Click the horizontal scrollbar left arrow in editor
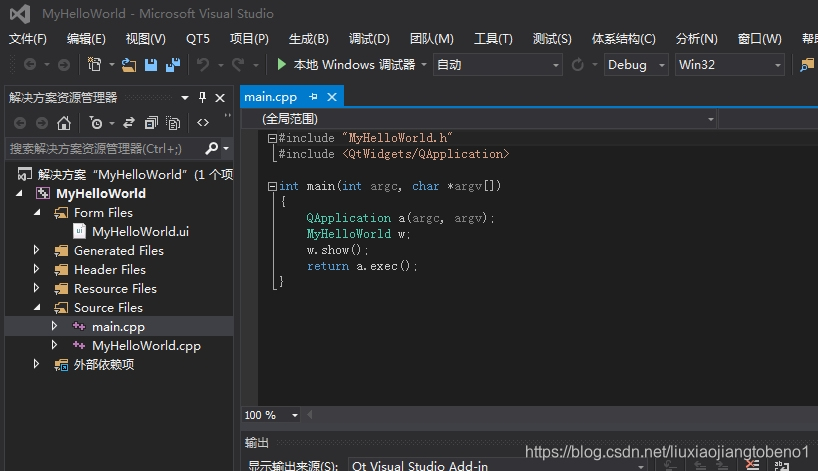Image resolution: width=818 pixels, height=471 pixels. click(309, 415)
